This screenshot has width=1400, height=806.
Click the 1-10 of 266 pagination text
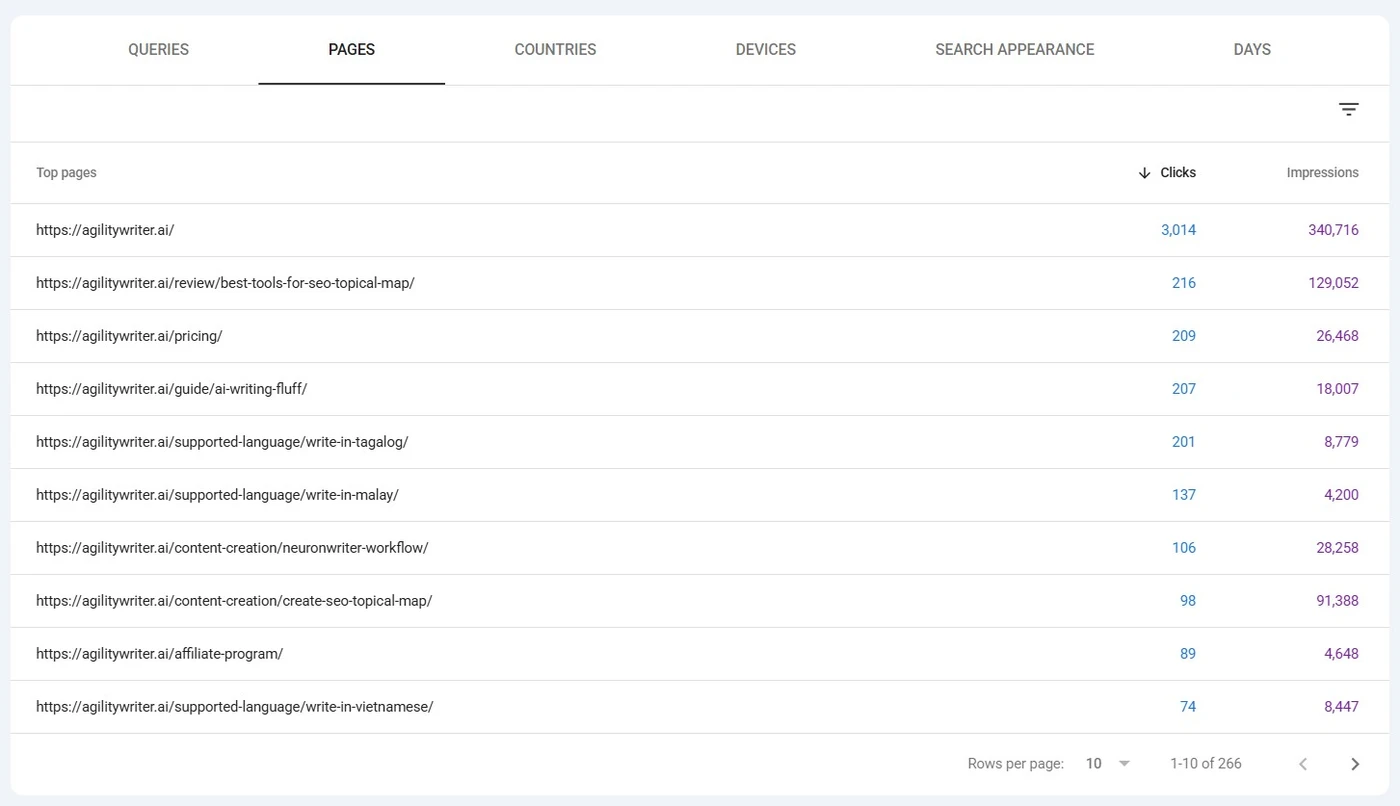(1206, 764)
